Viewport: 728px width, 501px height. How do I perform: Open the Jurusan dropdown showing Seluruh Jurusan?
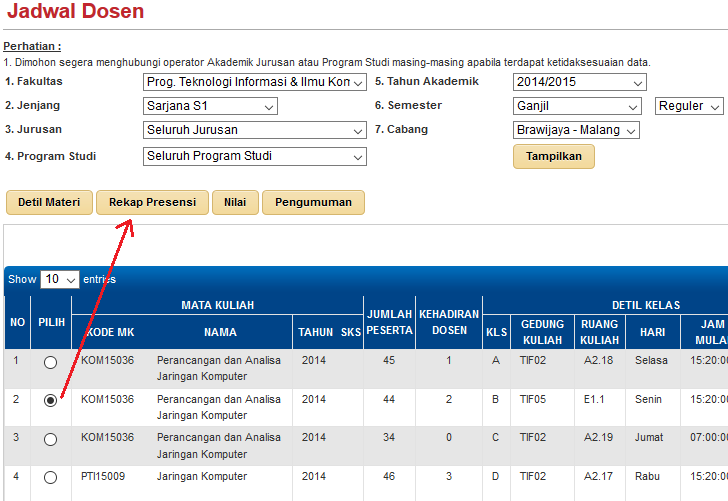tap(254, 130)
